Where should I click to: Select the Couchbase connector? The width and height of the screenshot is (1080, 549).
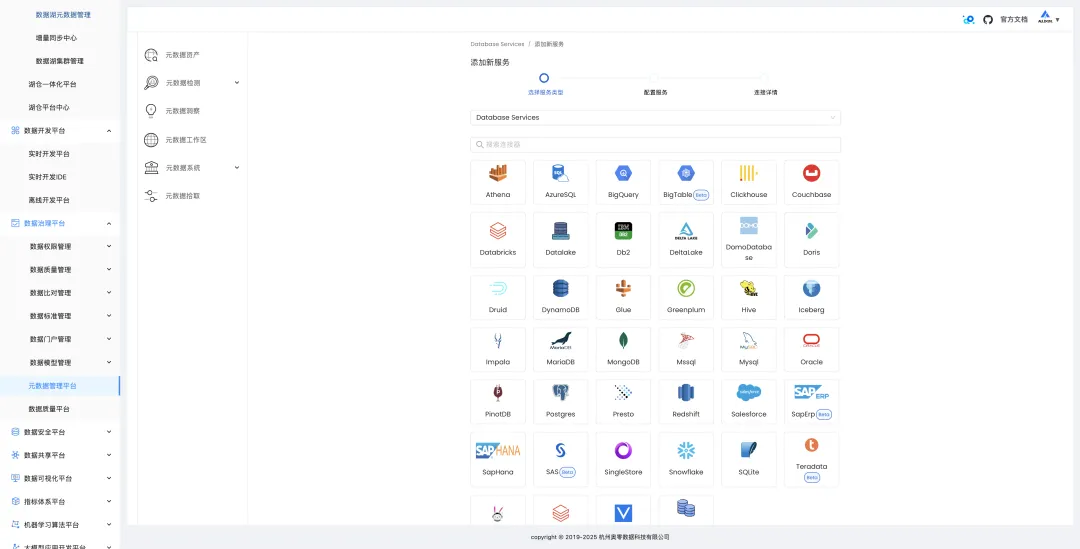click(x=811, y=183)
